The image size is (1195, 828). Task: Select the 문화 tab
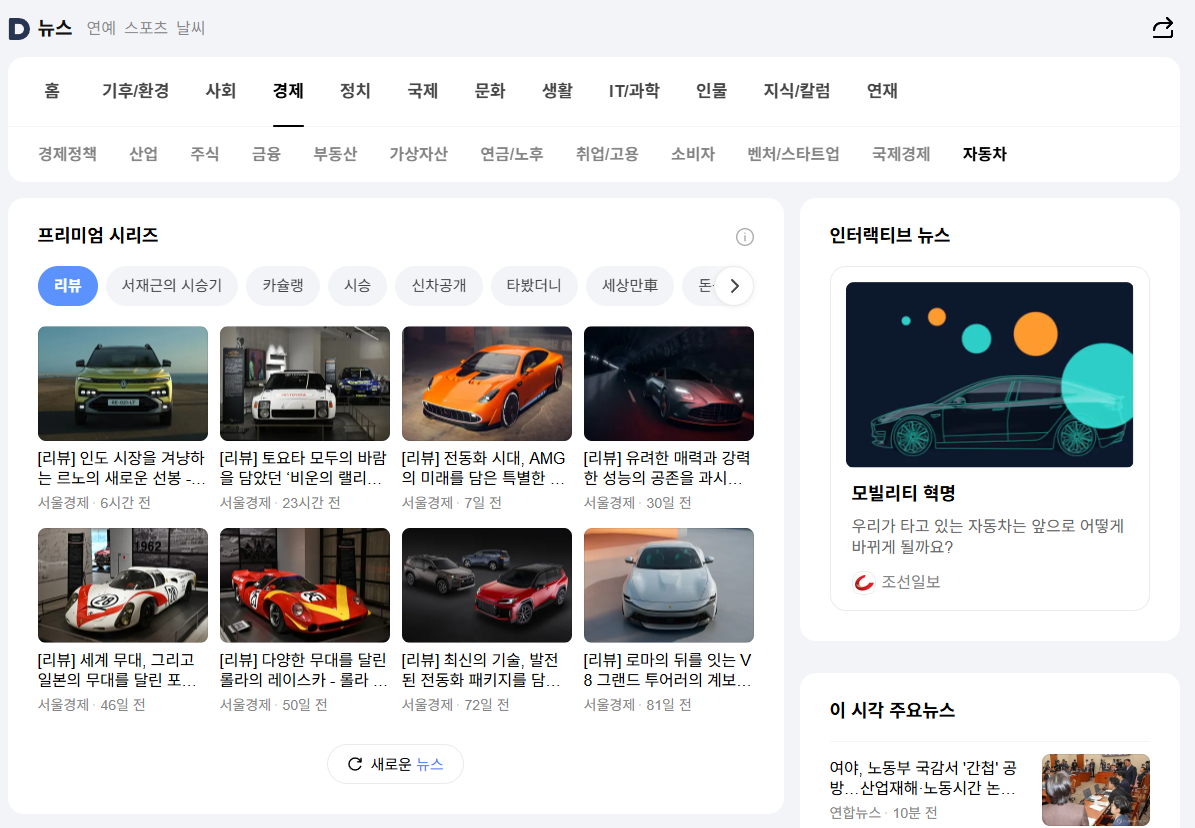coord(490,91)
